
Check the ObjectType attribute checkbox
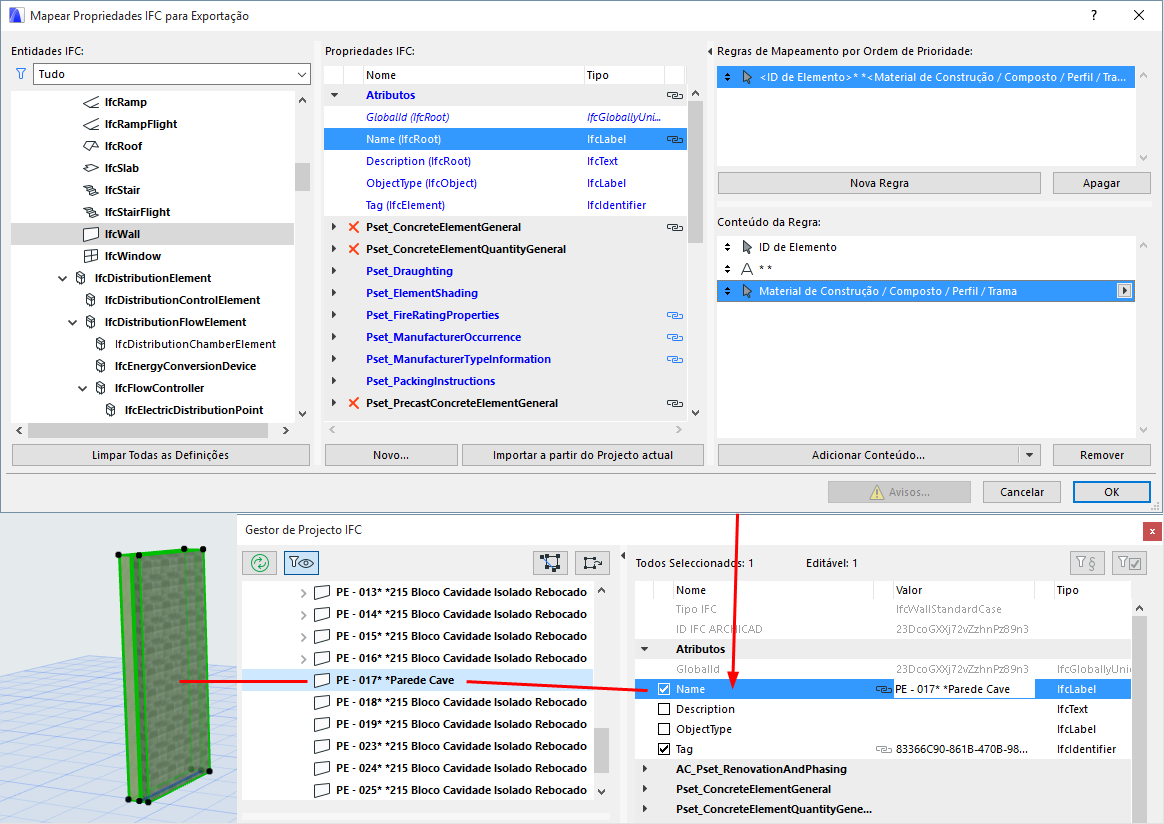(664, 729)
